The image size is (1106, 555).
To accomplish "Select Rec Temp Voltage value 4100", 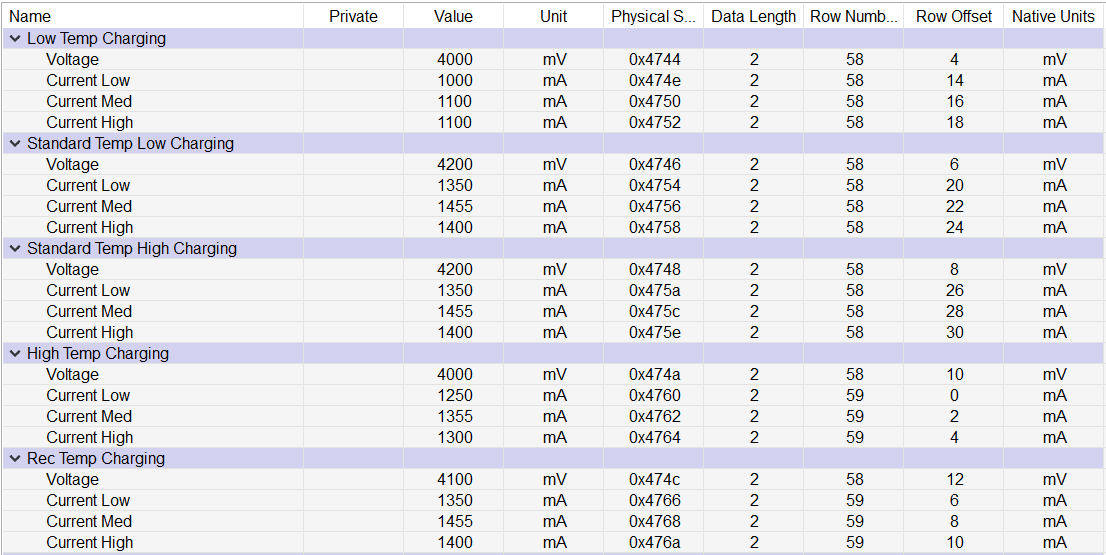I will tap(455, 480).
